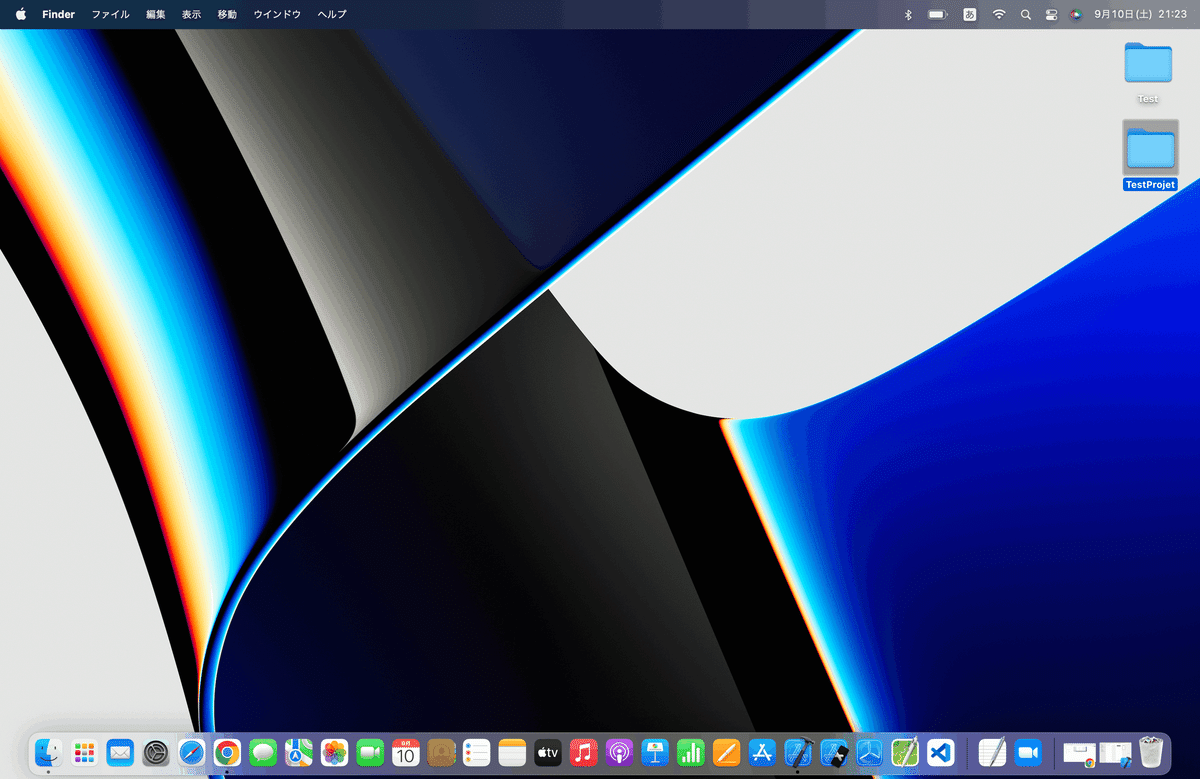Launch Maps from the Dock
The height and width of the screenshot is (779, 1200).
pyautogui.click(x=299, y=752)
